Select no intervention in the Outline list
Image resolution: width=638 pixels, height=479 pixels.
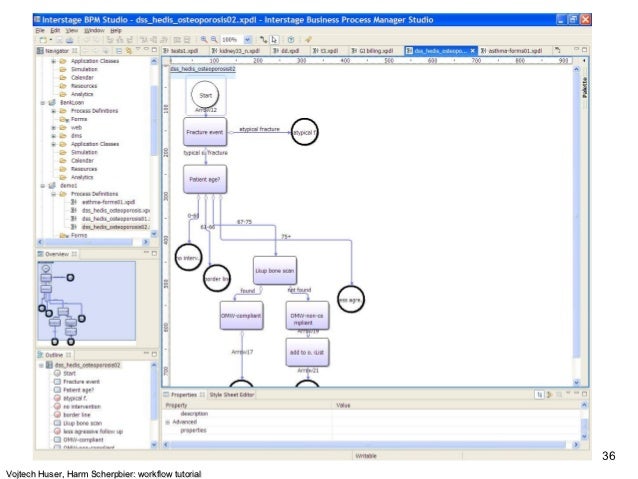81,406
